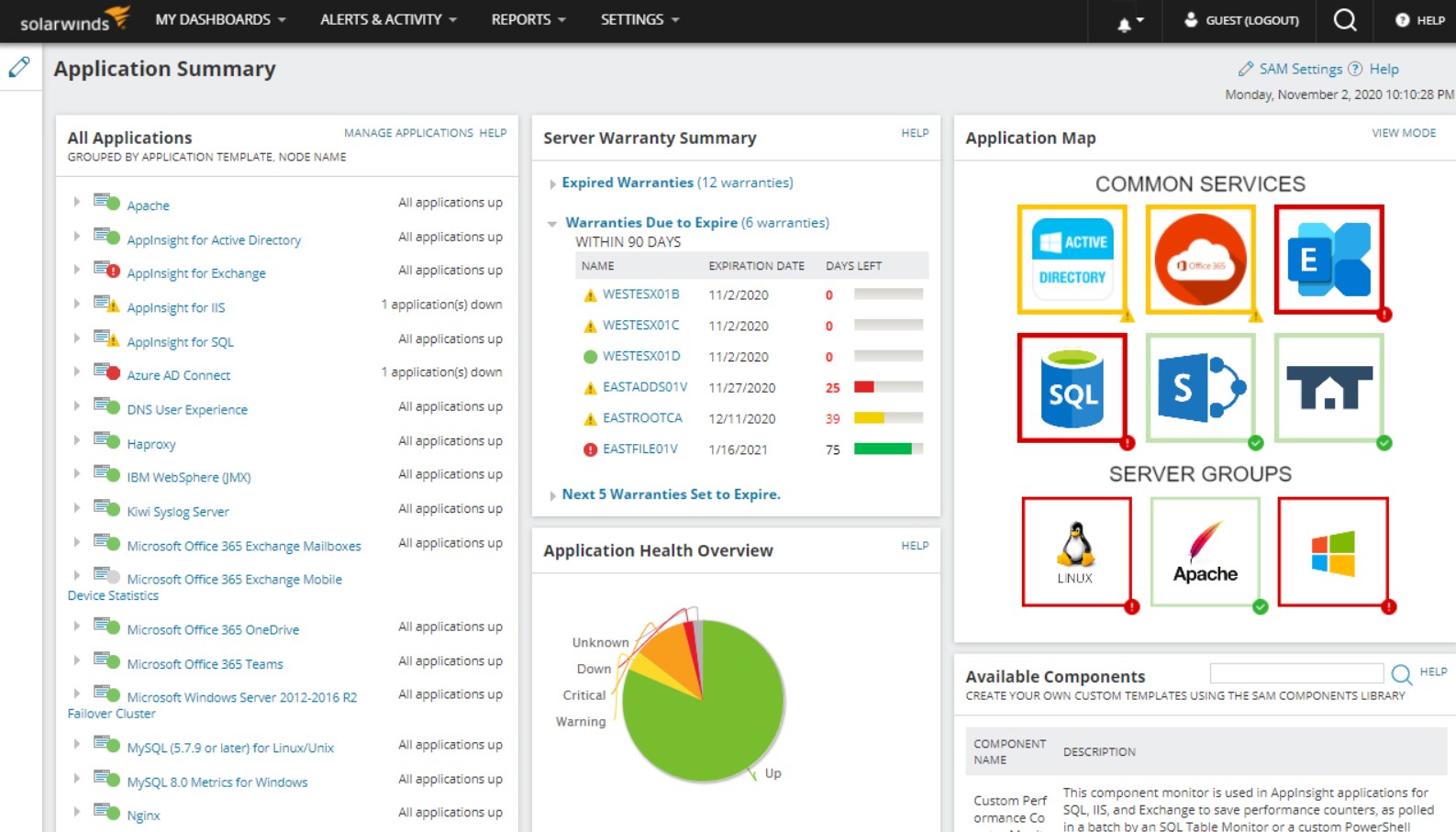
Task: Click WESTESX01C server link
Action: click(641, 326)
